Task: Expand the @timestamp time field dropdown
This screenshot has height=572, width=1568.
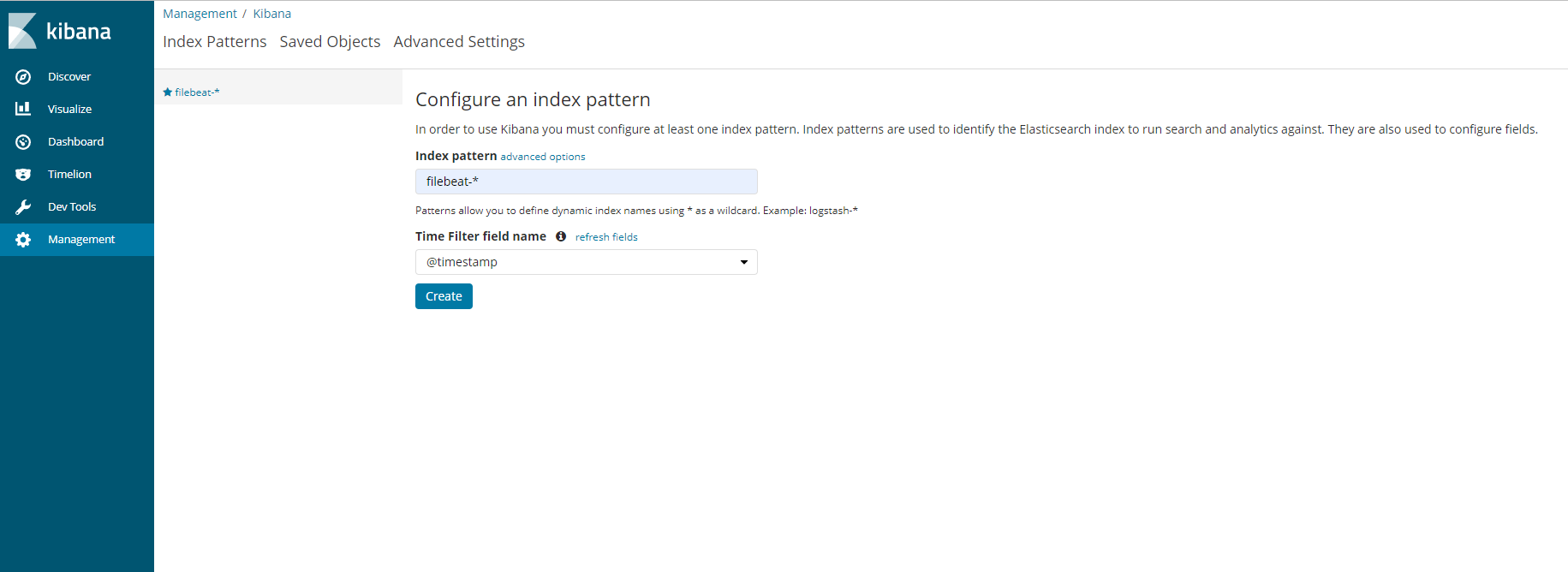Action: coord(586,262)
